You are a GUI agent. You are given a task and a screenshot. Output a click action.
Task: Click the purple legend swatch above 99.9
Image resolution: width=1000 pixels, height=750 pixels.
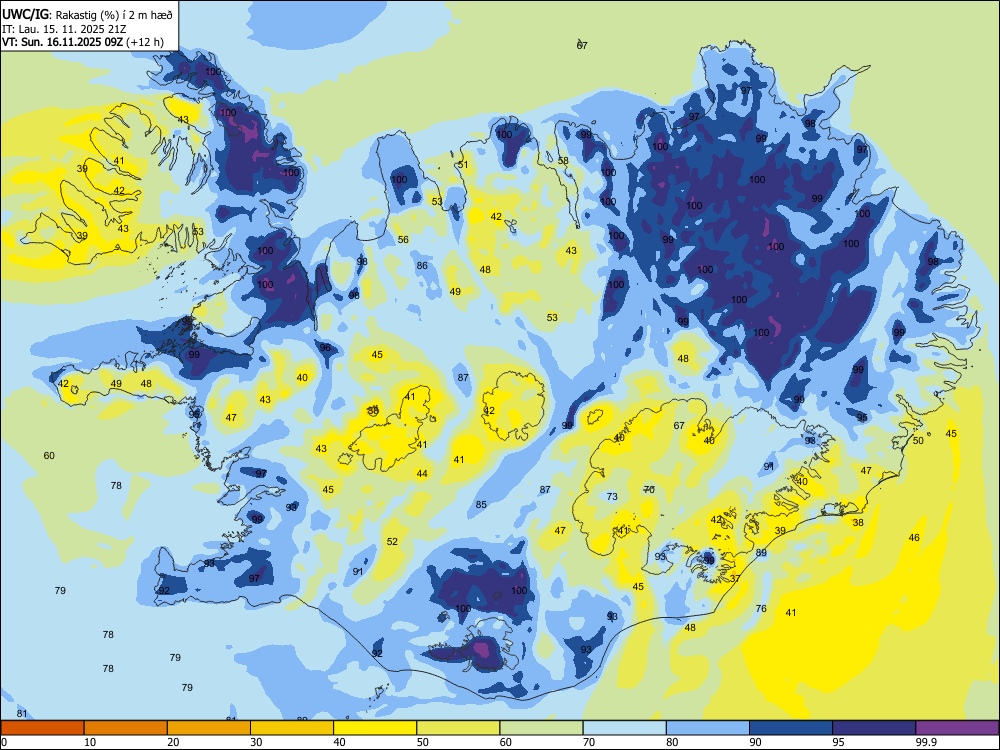click(957, 728)
